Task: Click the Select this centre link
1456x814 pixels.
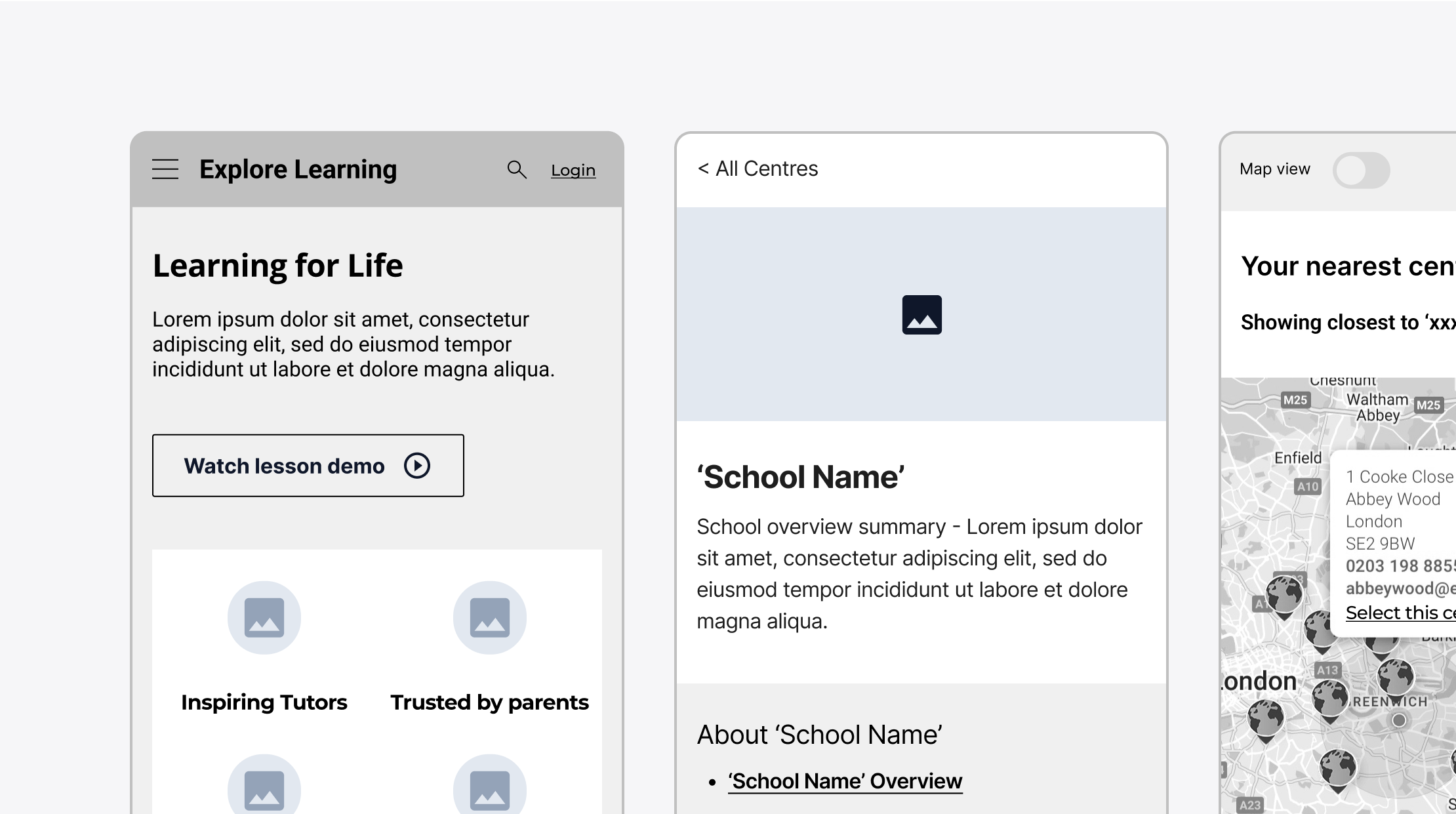Action: (1400, 613)
